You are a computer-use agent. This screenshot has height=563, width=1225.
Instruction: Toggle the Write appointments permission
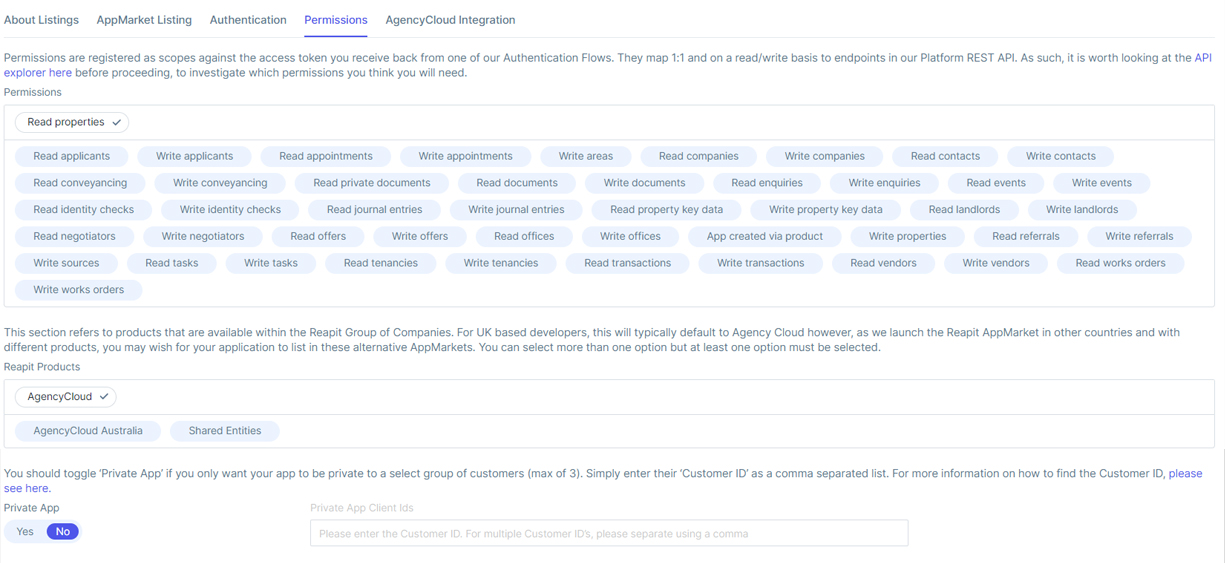tap(465, 156)
